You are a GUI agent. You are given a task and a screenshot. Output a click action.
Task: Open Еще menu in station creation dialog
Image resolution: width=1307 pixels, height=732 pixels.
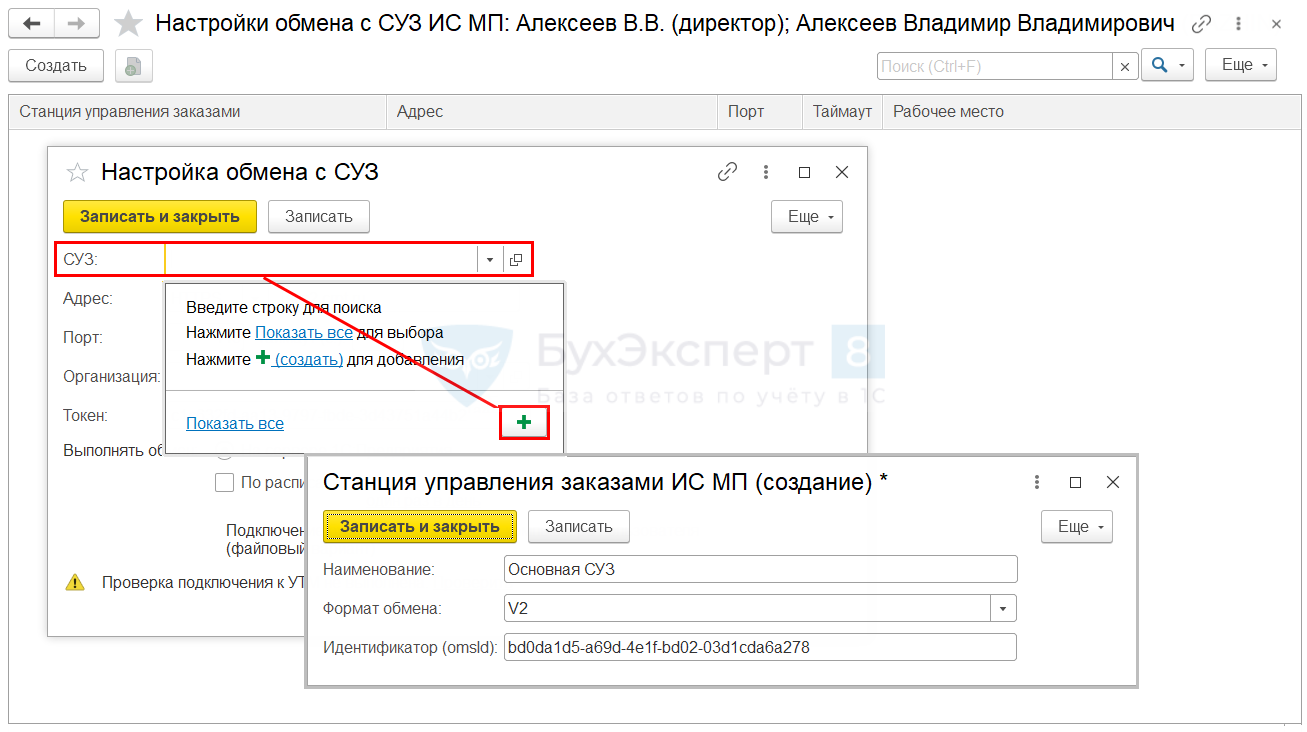1077,527
